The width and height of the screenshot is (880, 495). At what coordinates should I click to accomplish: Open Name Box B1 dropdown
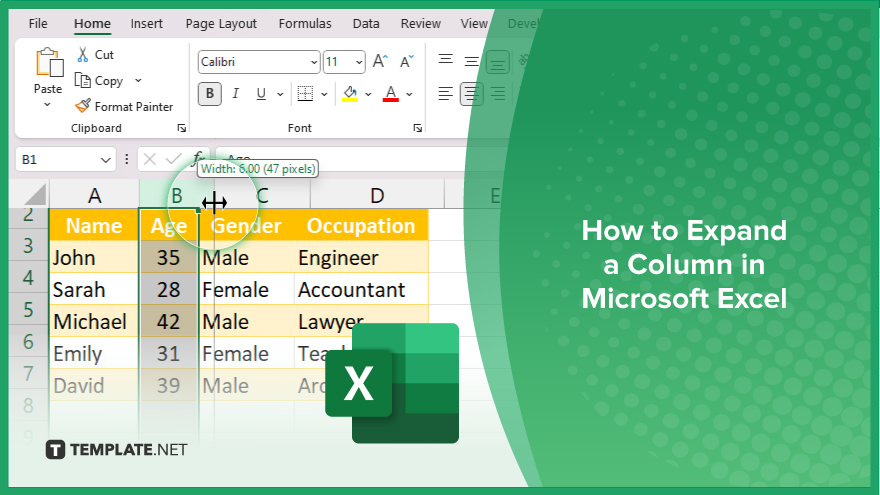pyautogui.click(x=105, y=160)
